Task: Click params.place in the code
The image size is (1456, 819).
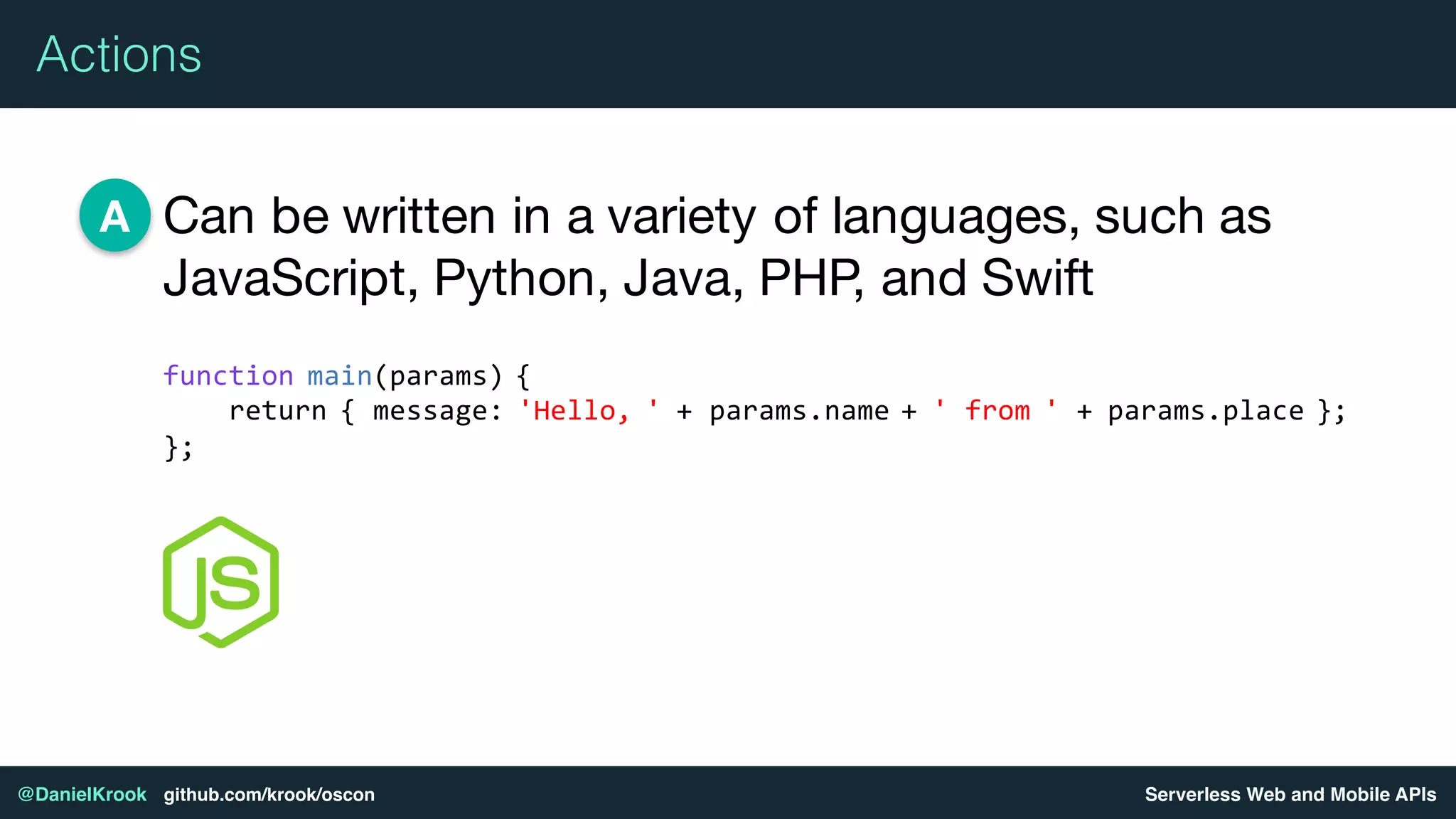Action: (1206, 411)
